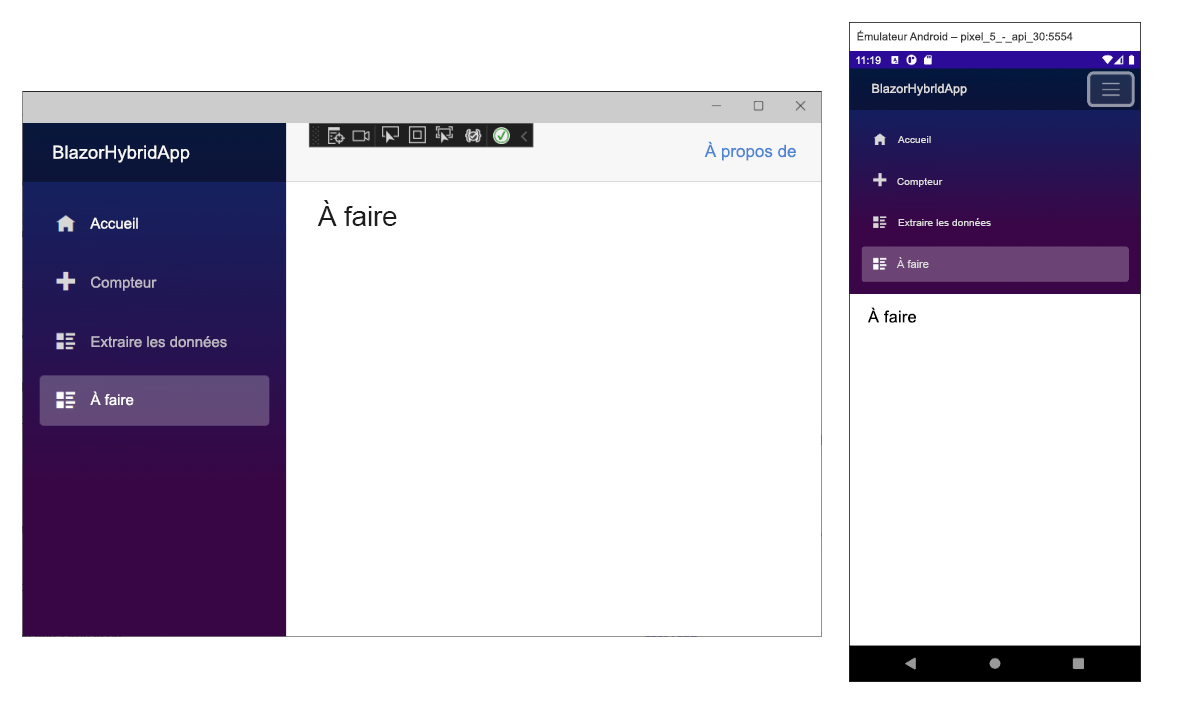Tap the home icon beside Accueil in emulator
1177x701 pixels.
click(x=880, y=140)
